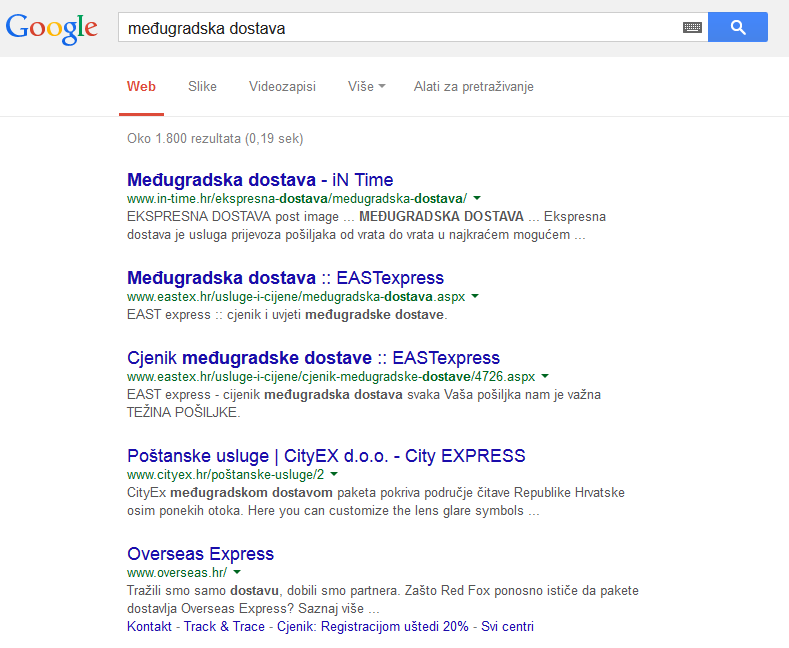Expand arrow next to 4726.aspx URL
Viewport: 789px width, 648px height.
pos(545,376)
